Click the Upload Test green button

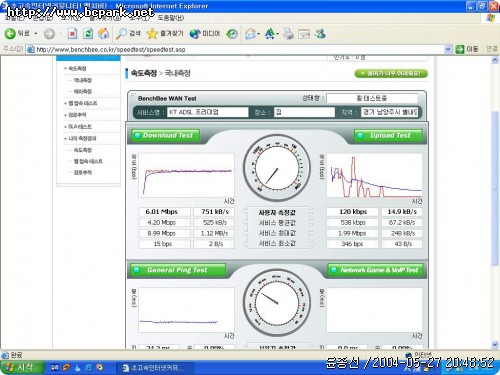pyautogui.click(x=388, y=135)
